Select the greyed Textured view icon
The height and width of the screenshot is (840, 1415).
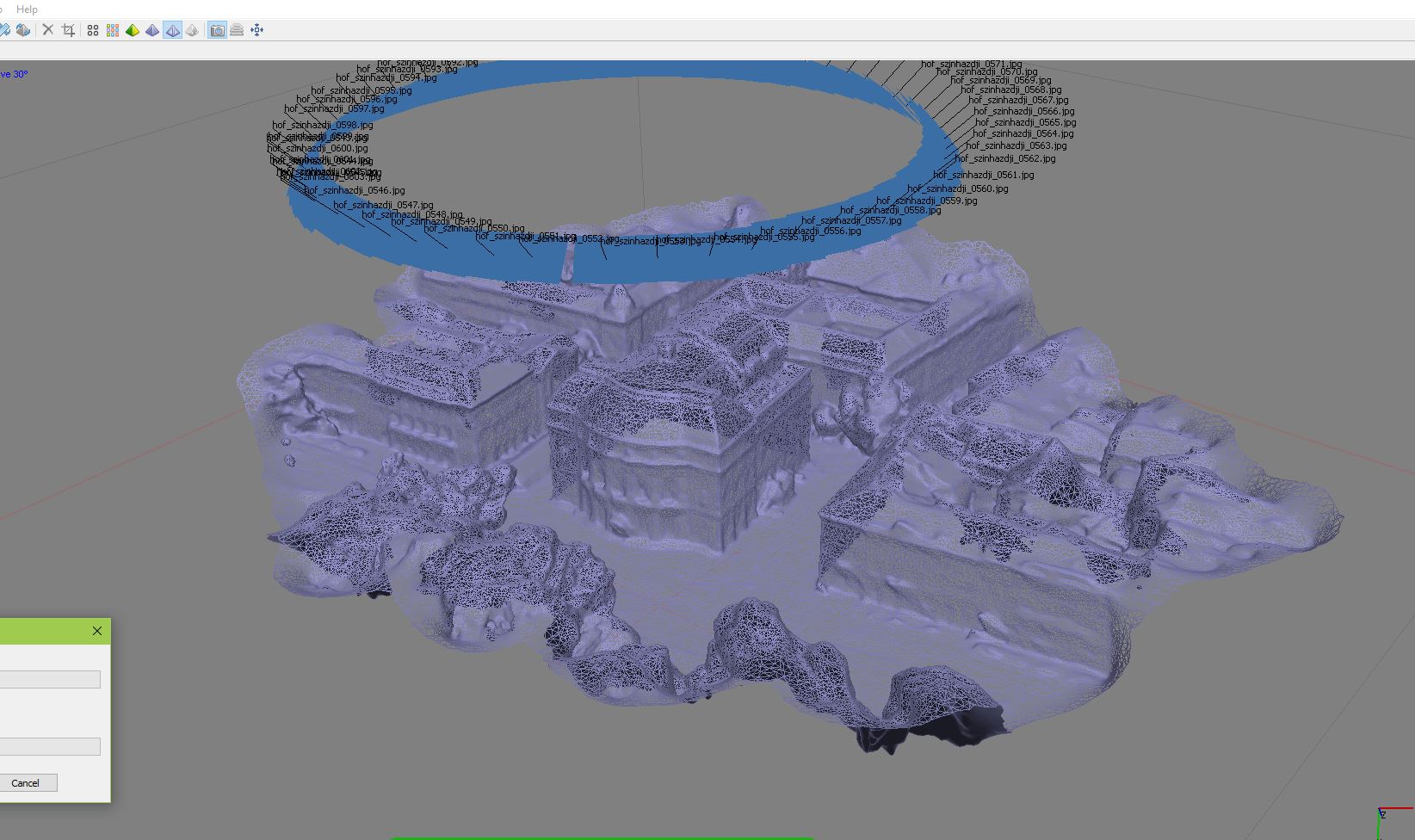[x=192, y=30]
